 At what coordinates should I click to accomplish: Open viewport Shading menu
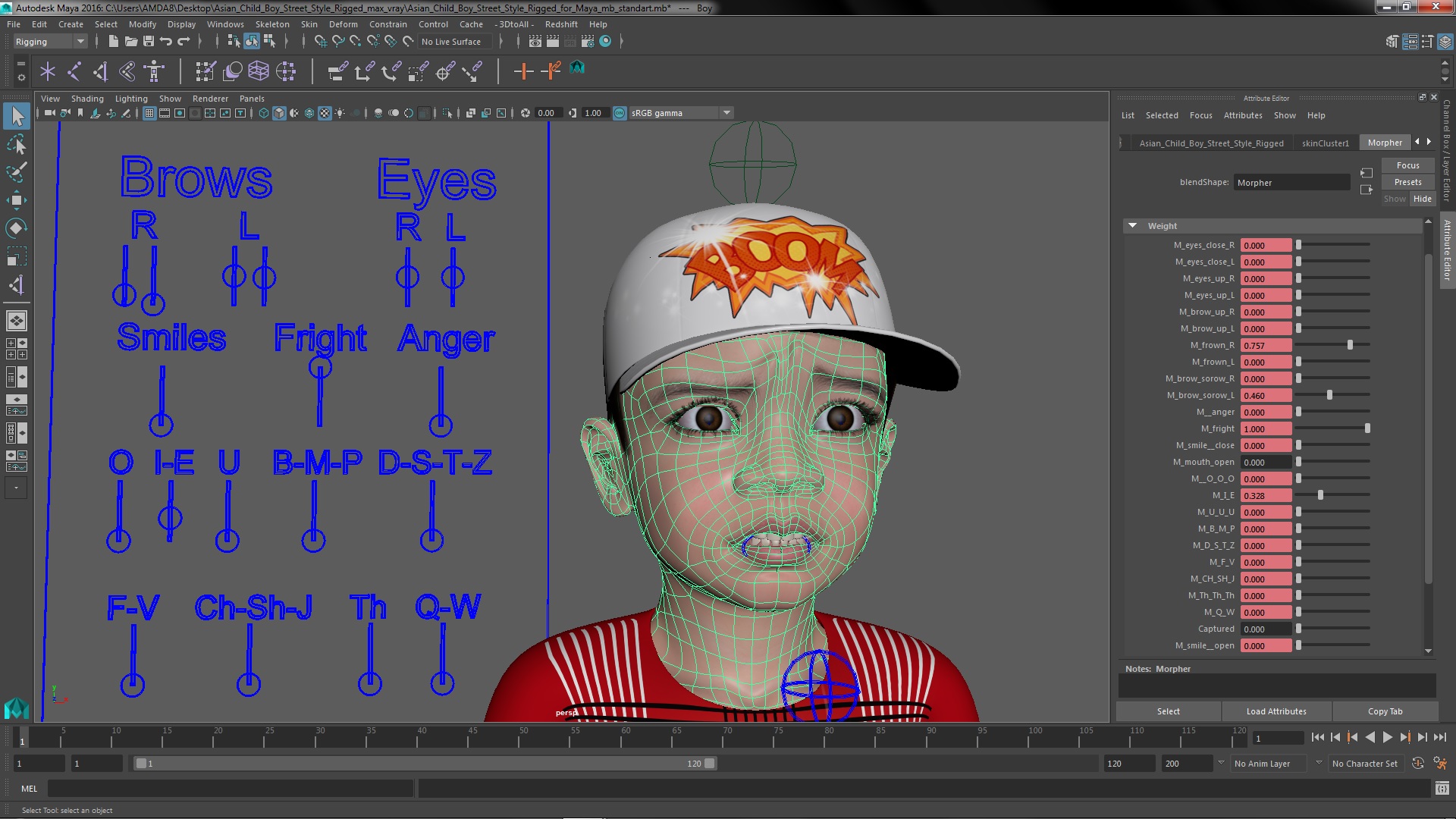87,99
